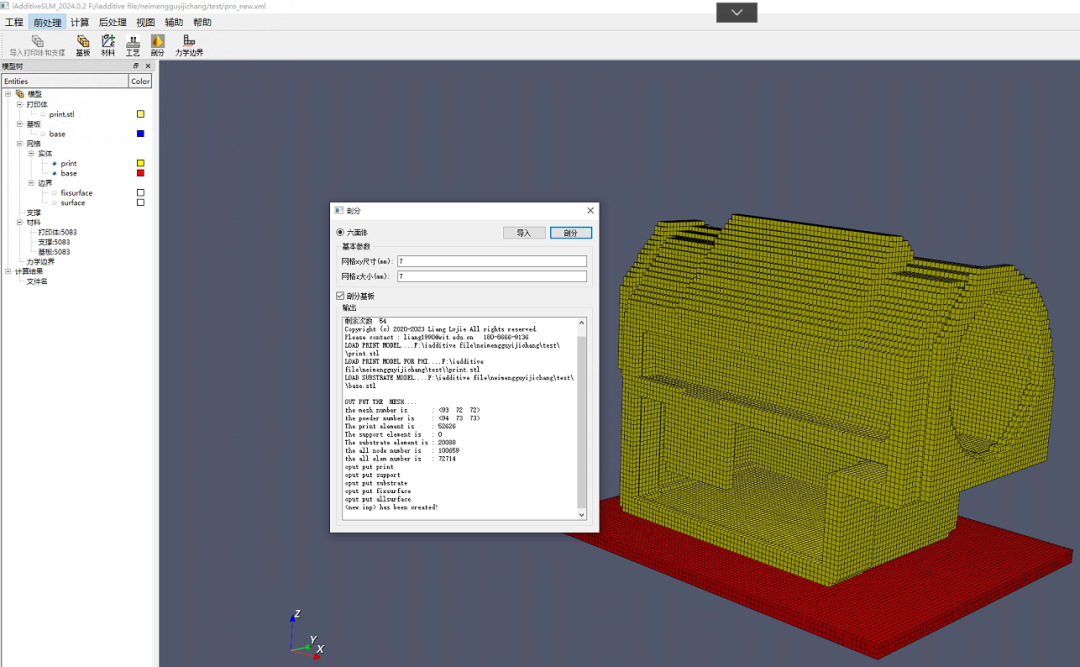Viewport: 1080px width, 667px height.
Task: Collapse the 打印体 tree node
Action: 20,104
